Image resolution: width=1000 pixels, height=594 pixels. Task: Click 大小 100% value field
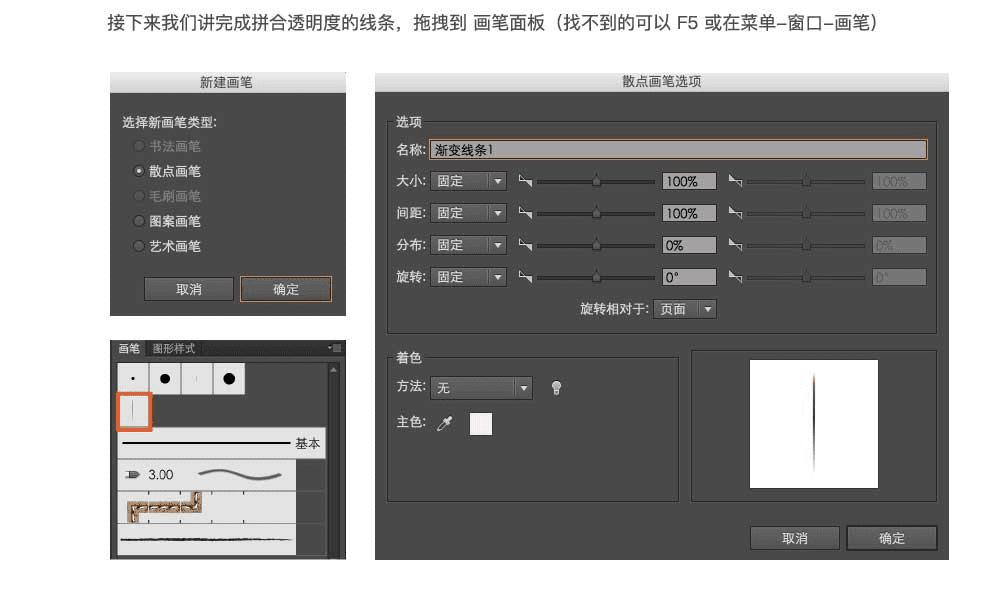[689, 181]
